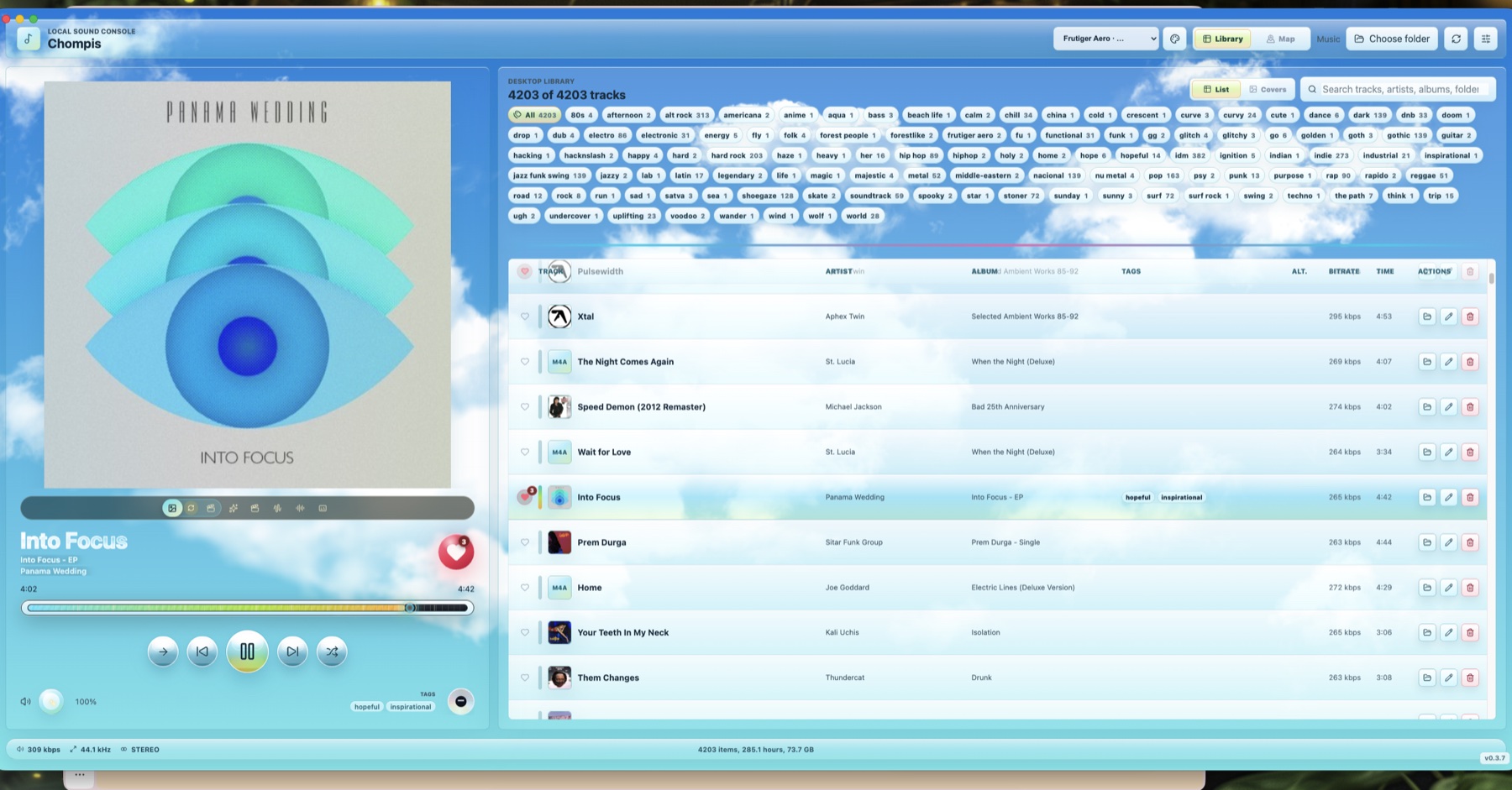The image size is (1512, 790).
Task: Open folder for the Home track
Action: 1427,588
